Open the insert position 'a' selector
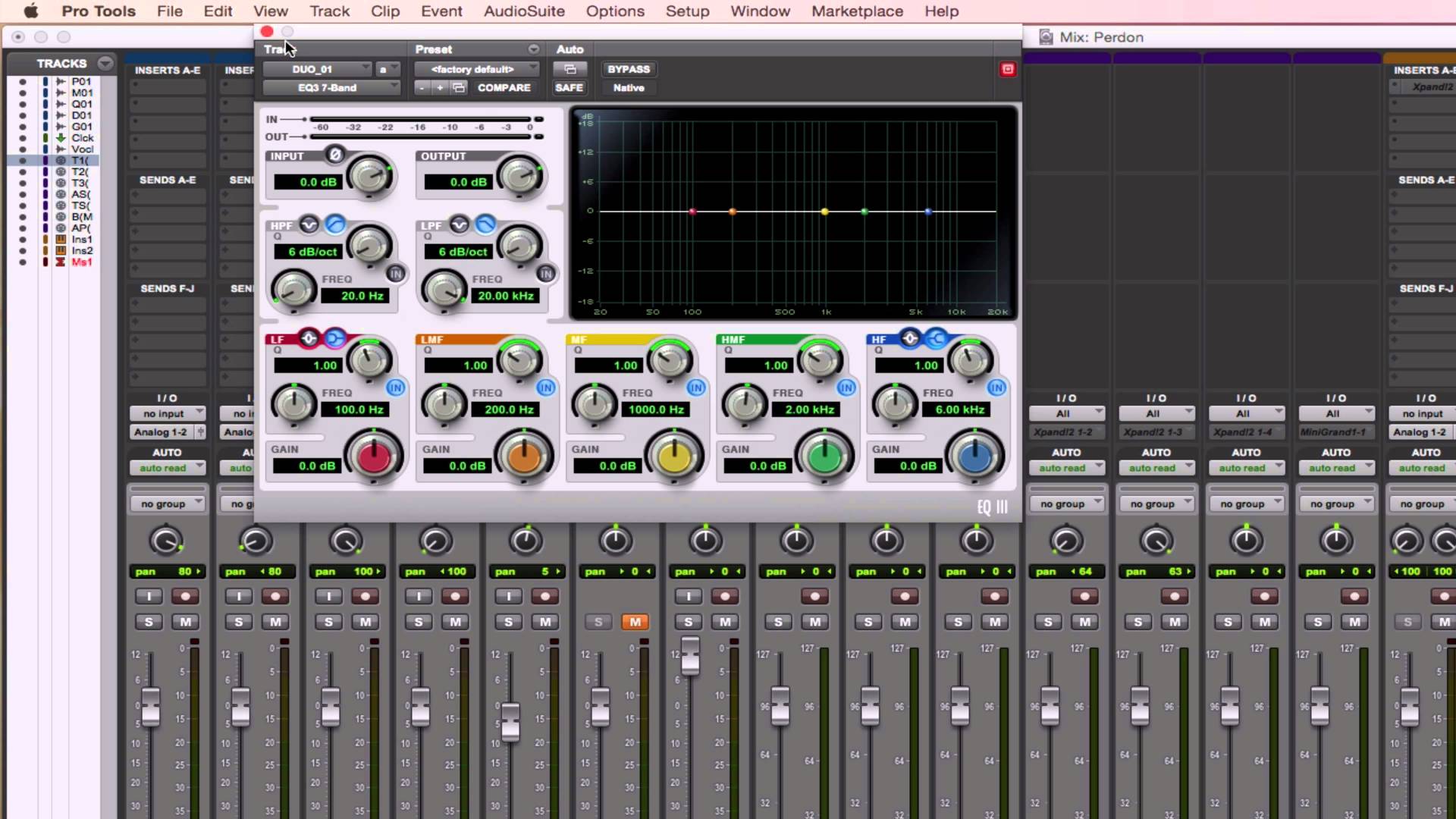1456x819 pixels. (388, 69)
